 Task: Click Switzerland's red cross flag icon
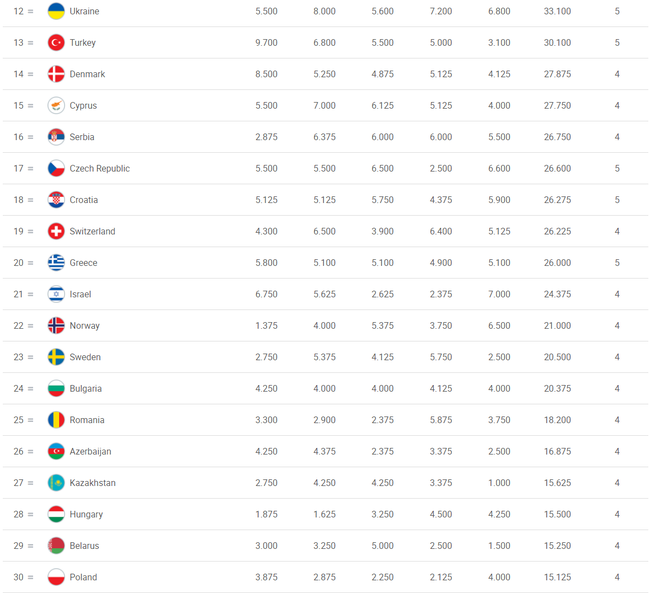click(56, 231)
